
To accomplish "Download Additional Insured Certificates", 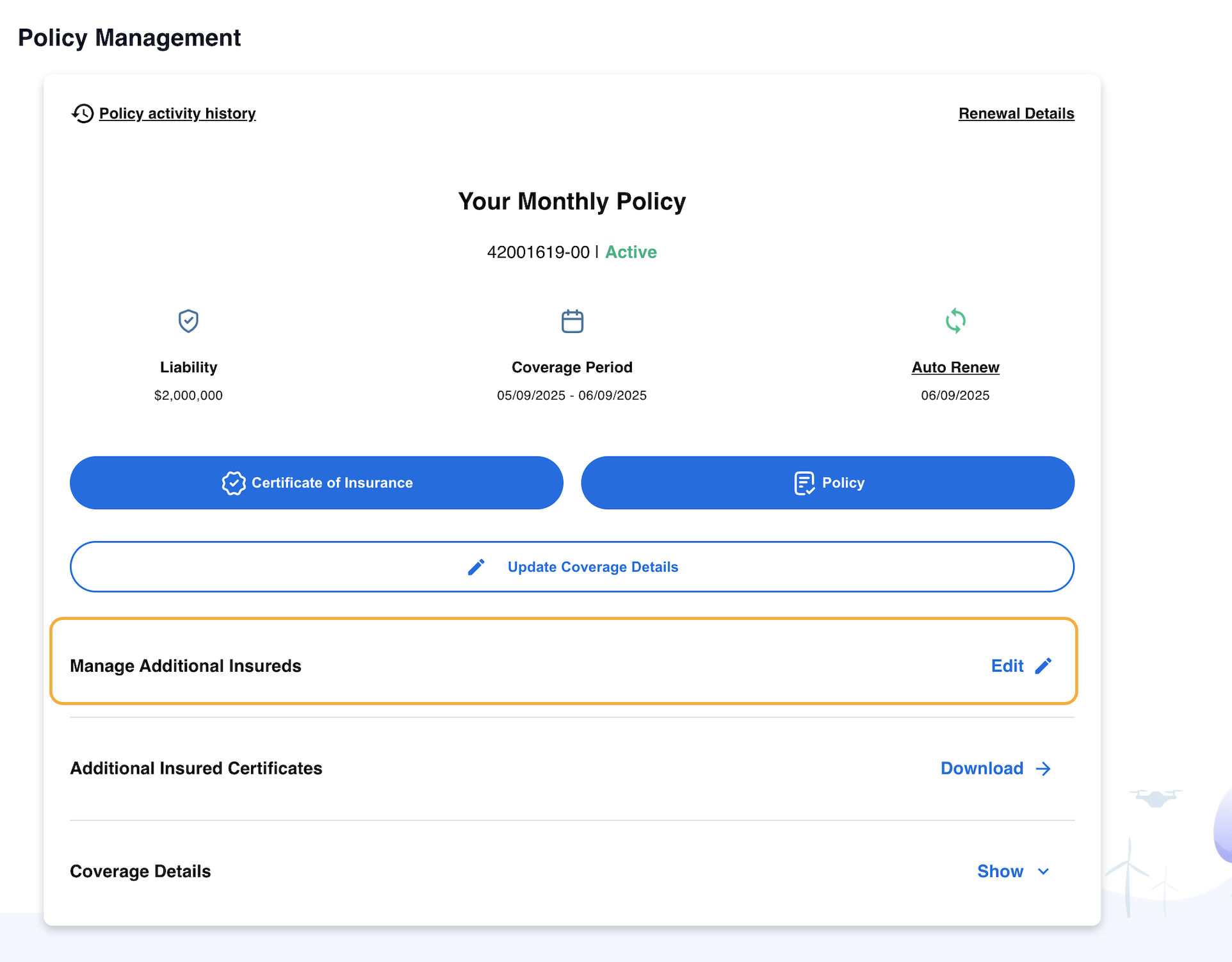I will (982, 769).
